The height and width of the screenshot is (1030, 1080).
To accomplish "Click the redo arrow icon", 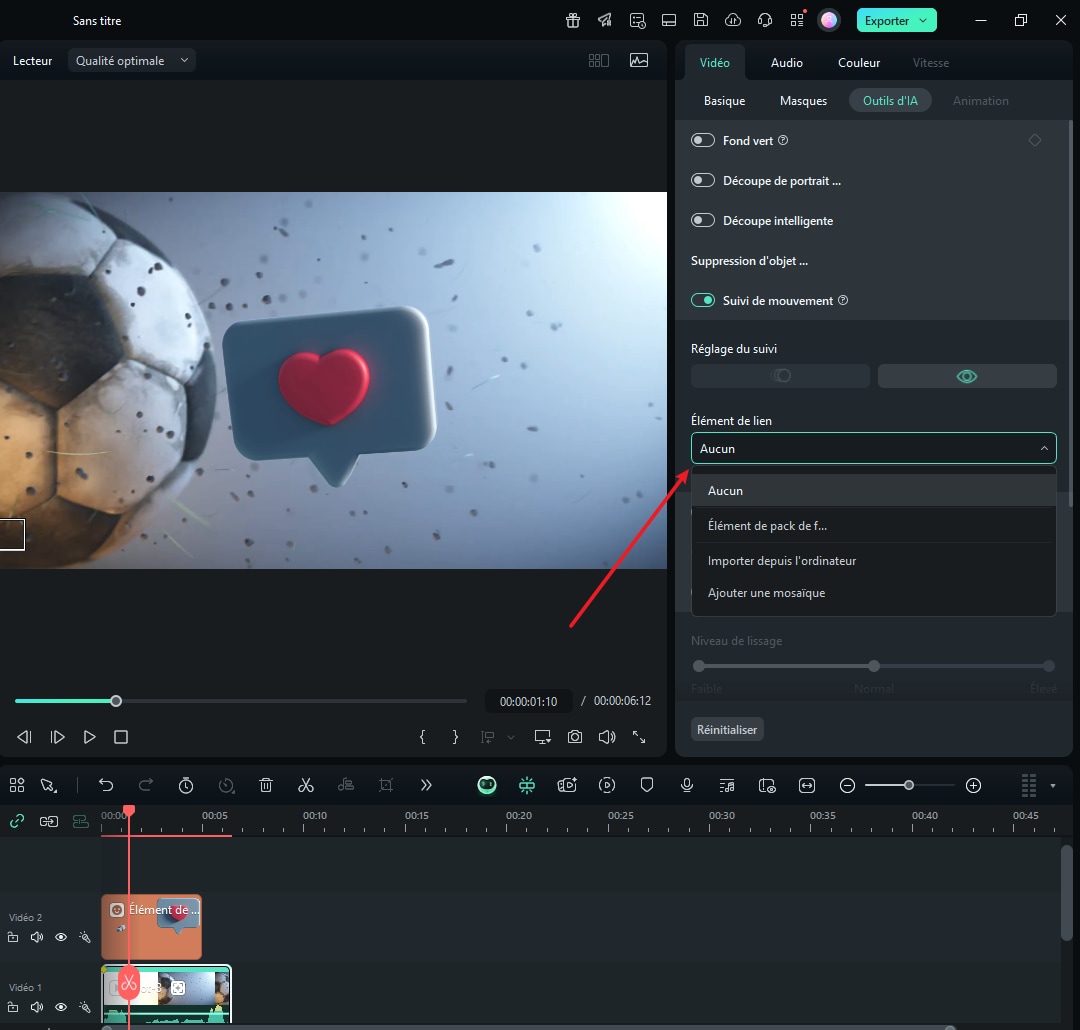I will (146, 785).
